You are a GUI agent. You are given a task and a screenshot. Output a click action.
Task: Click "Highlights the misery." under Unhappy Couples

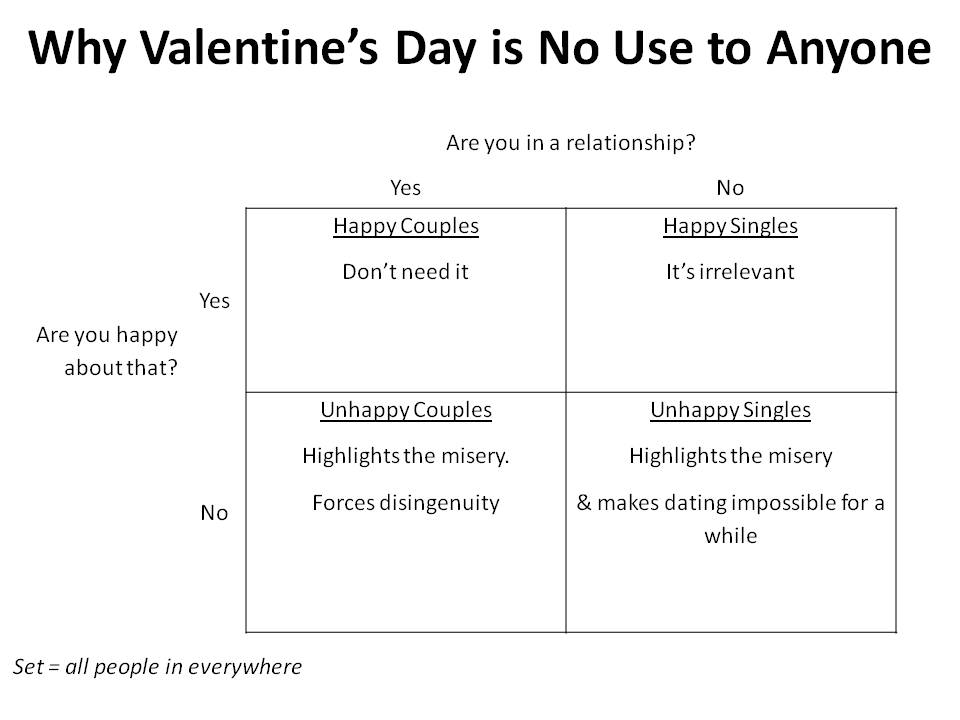[x=405, y=456]
